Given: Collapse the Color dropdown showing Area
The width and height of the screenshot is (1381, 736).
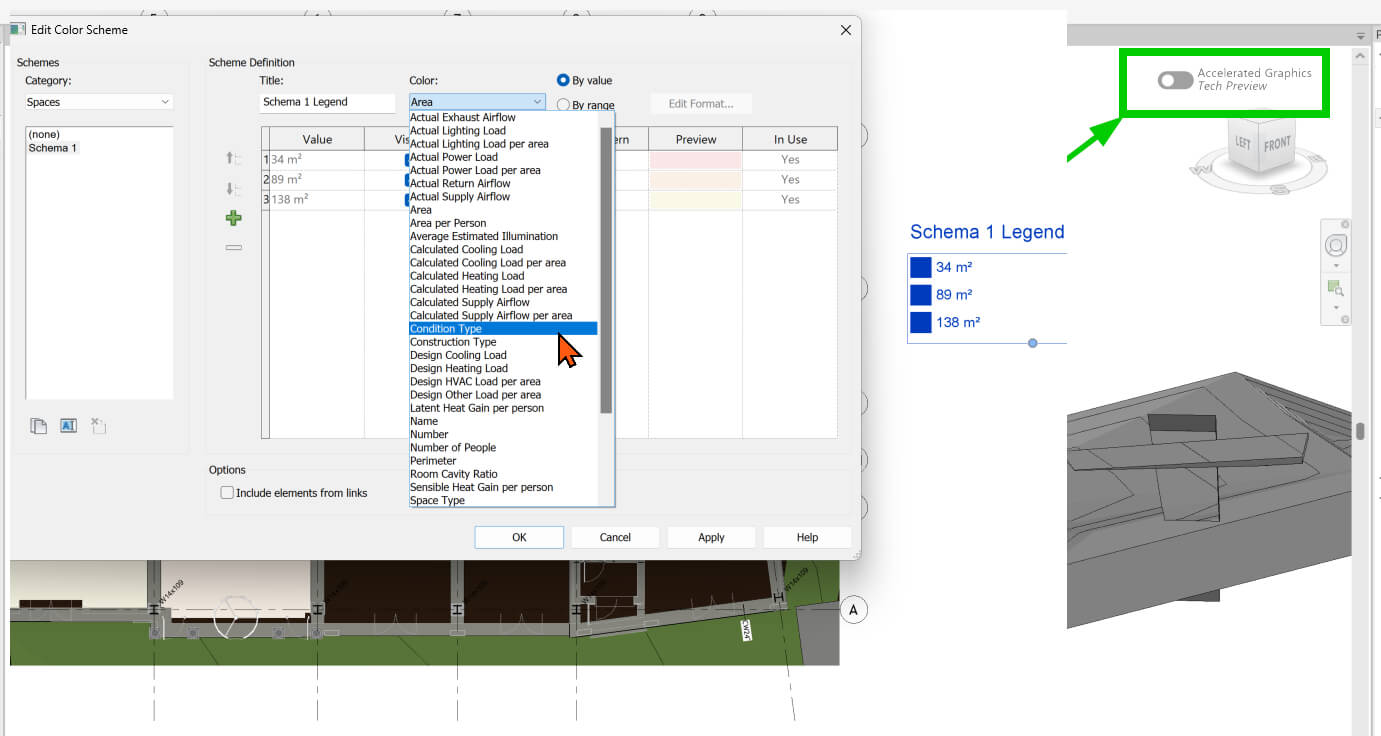Looking at the screenshot, I should (537, 102).
